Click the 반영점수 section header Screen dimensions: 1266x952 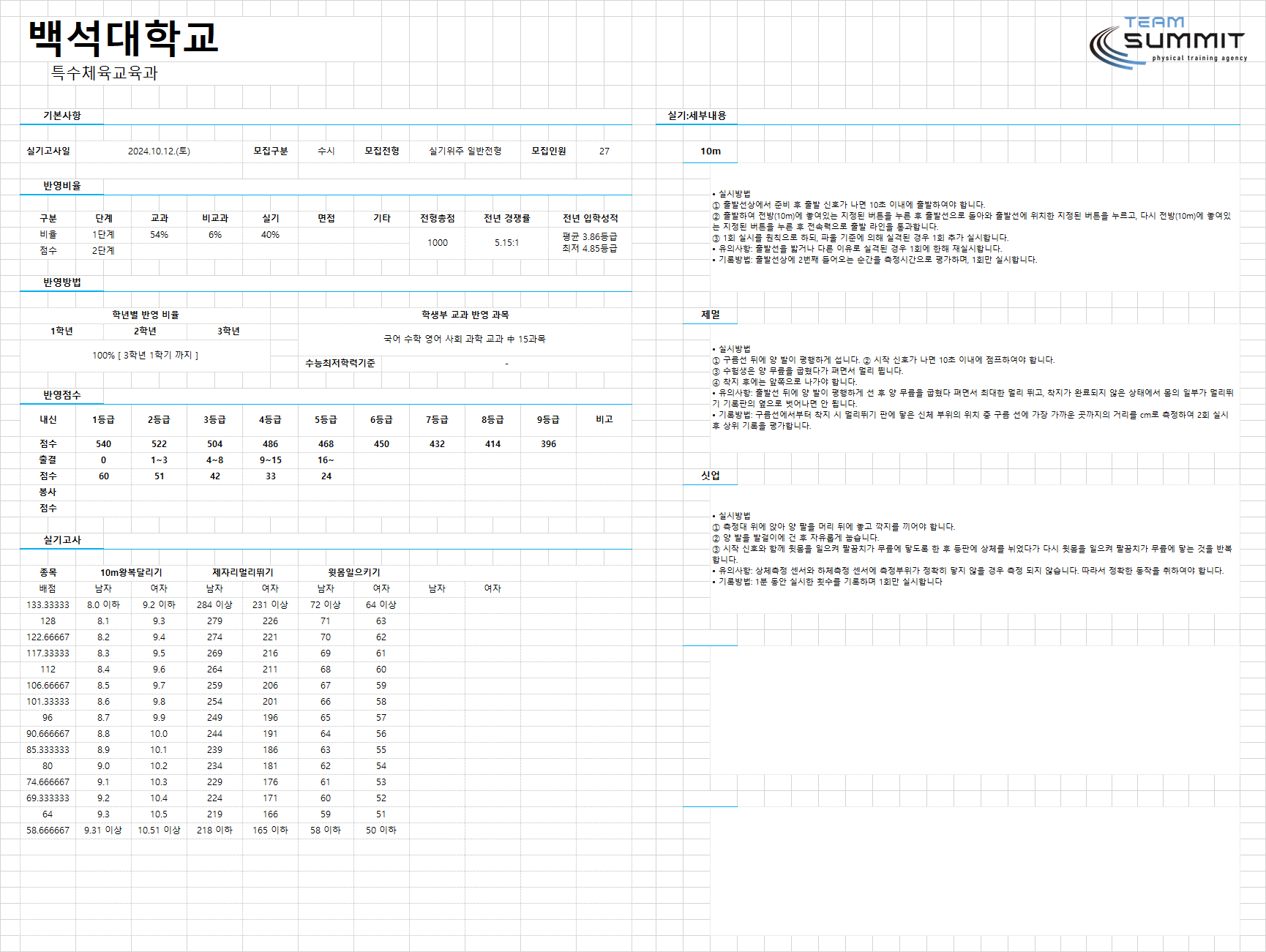62,395
